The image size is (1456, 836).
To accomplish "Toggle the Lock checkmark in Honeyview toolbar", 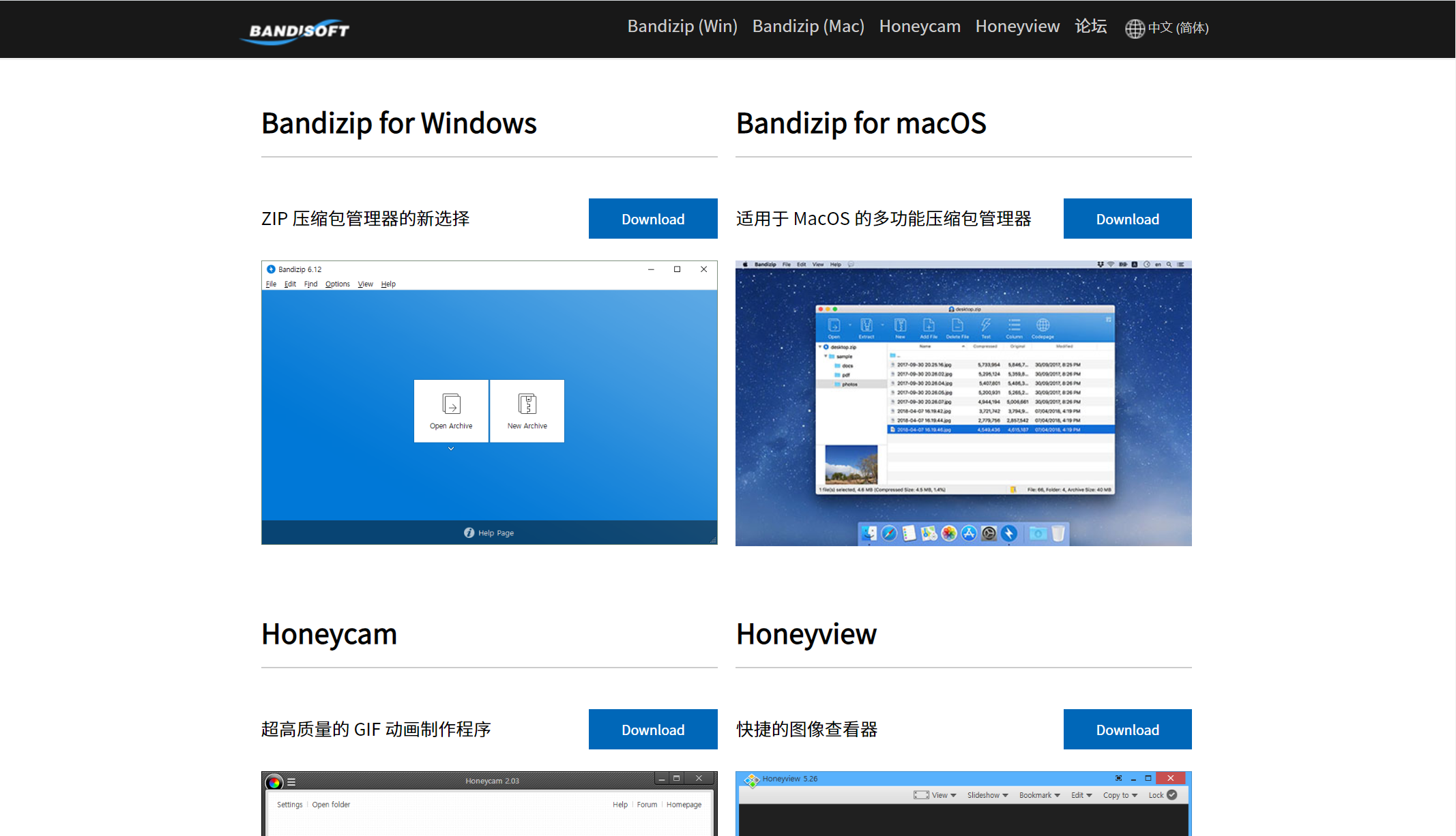I will coord(1171,795).
